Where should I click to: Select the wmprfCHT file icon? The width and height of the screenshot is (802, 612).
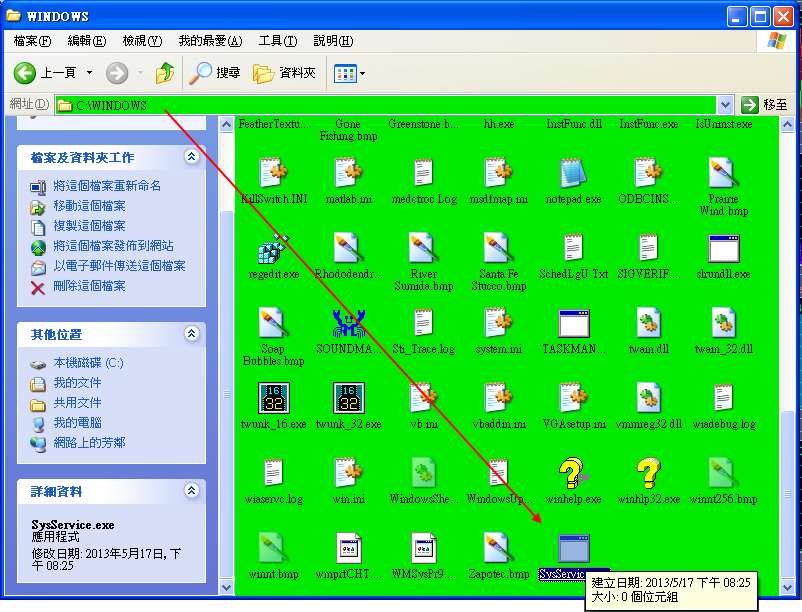pyautogui.click(x=349, y=548)
